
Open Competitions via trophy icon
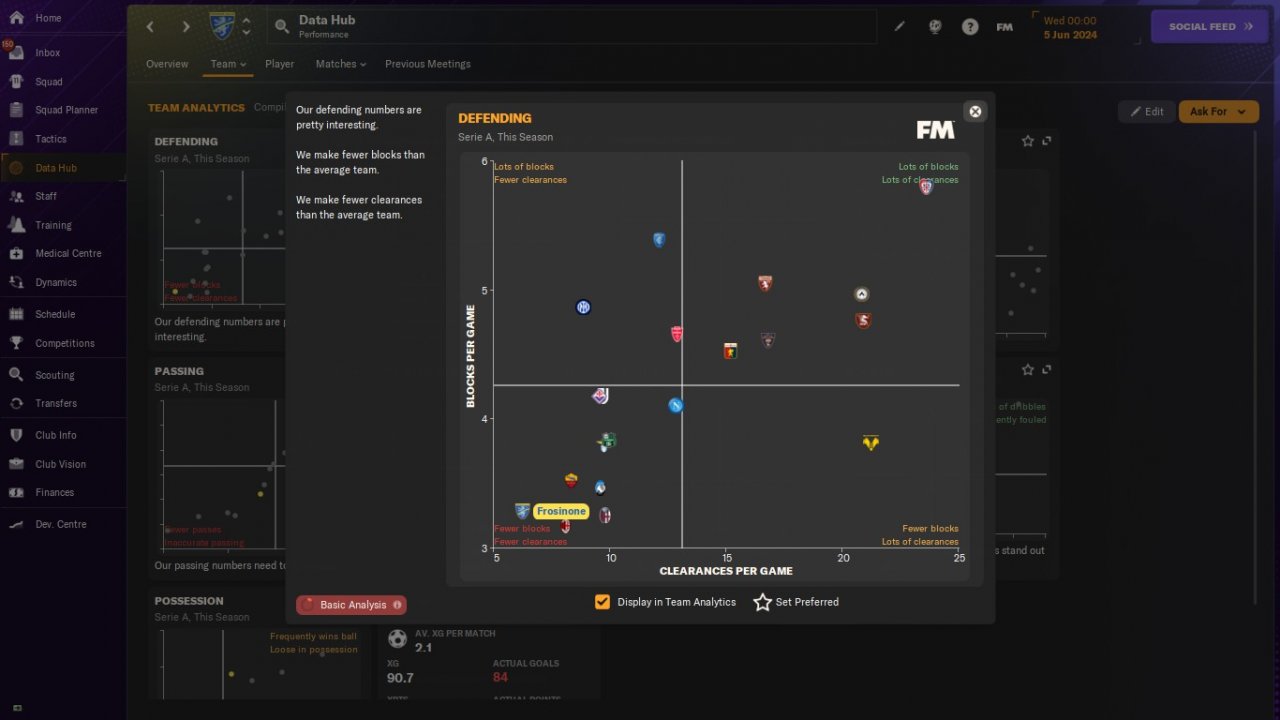[x=16, y=343]
